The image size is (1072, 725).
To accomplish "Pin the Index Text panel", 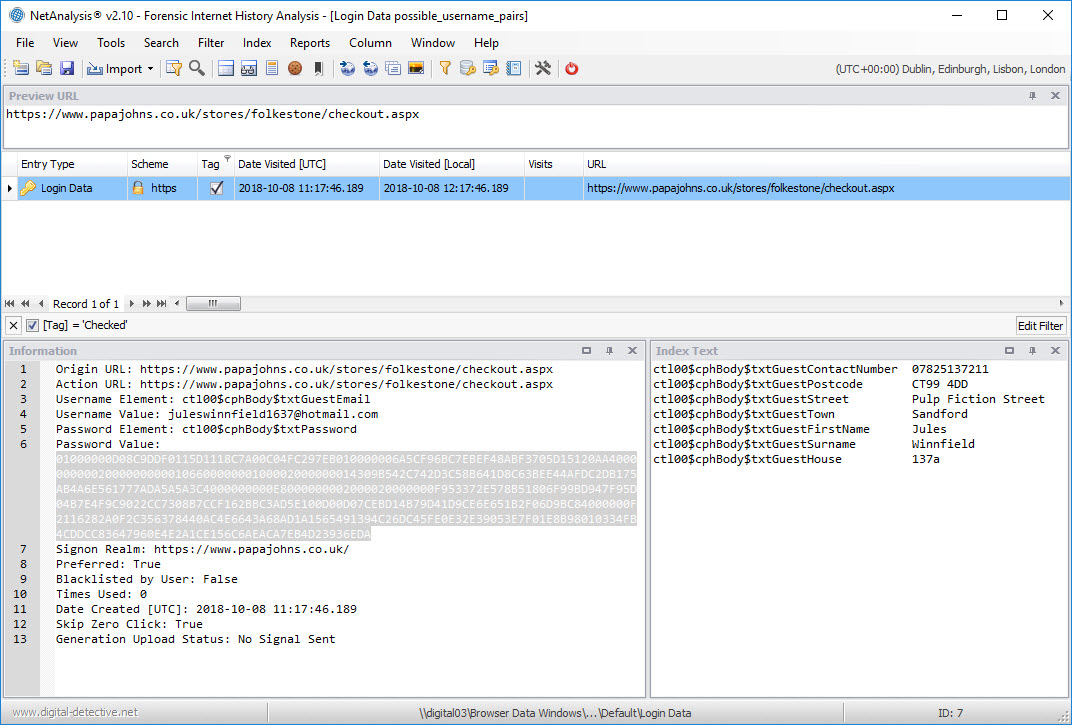I will pyautogui.click(x=1032, y=351).
